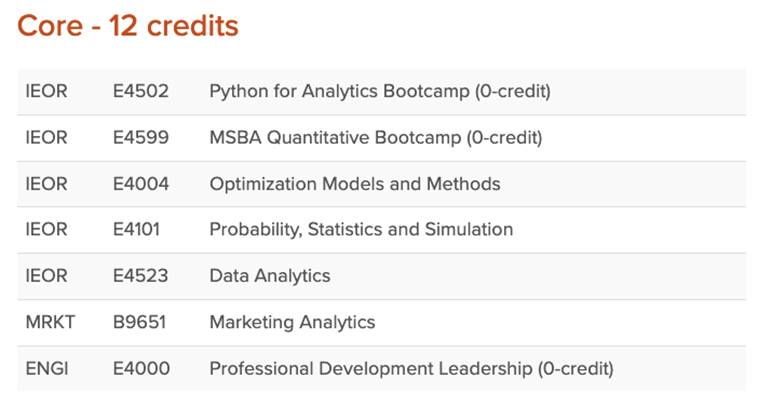758x406 pixels.
Task: Click course number E4502
Action: pos(141,91)
